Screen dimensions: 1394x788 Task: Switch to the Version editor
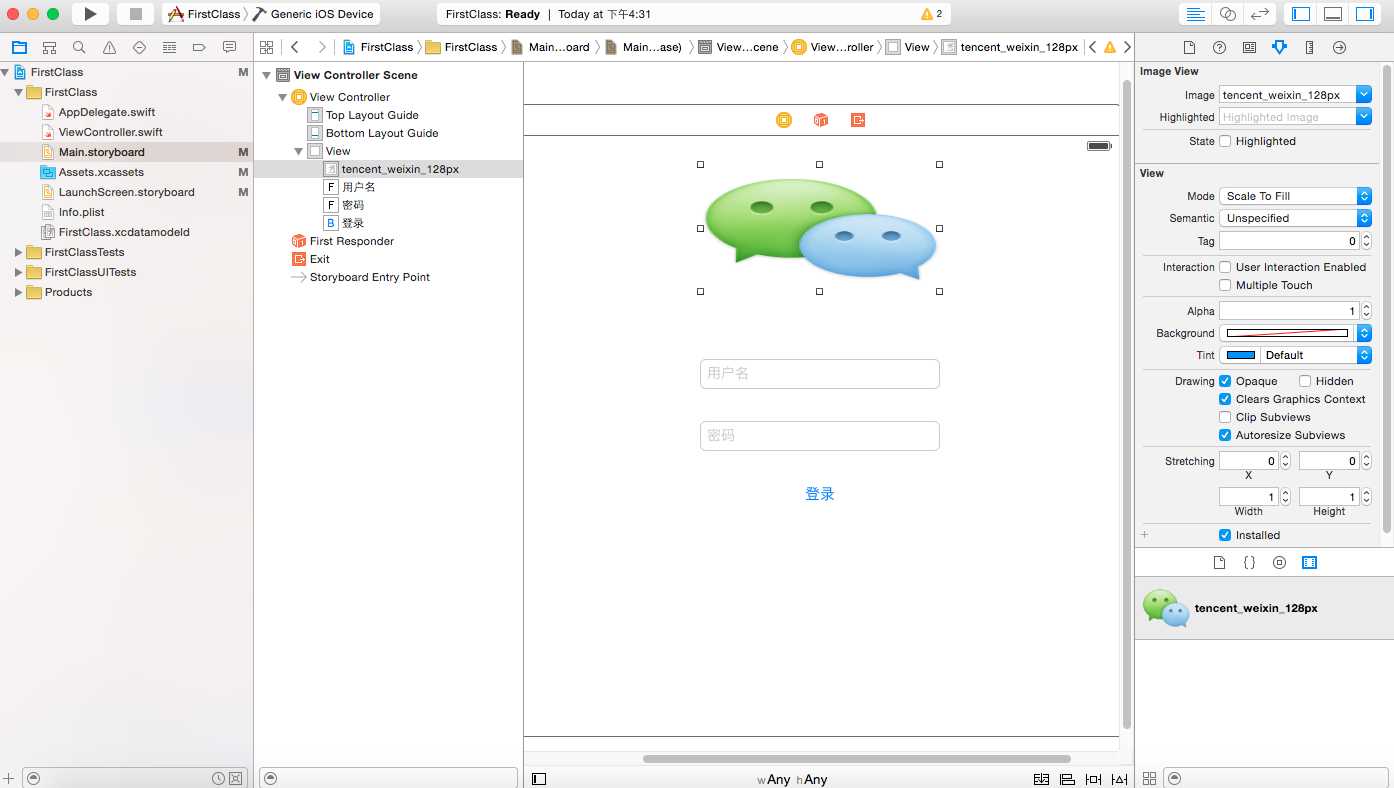coord(1261,14)
